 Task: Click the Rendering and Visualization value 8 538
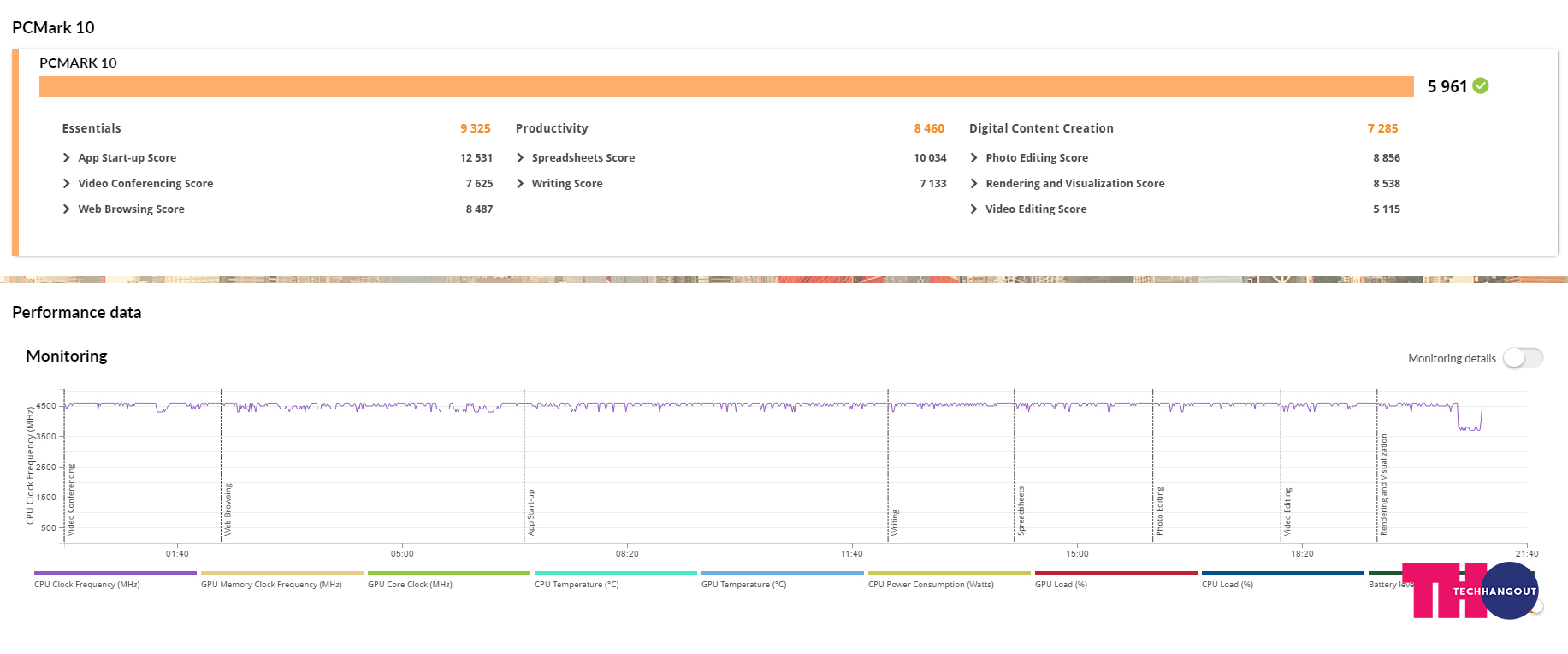pyautogui.click(x=1387, y=184)
